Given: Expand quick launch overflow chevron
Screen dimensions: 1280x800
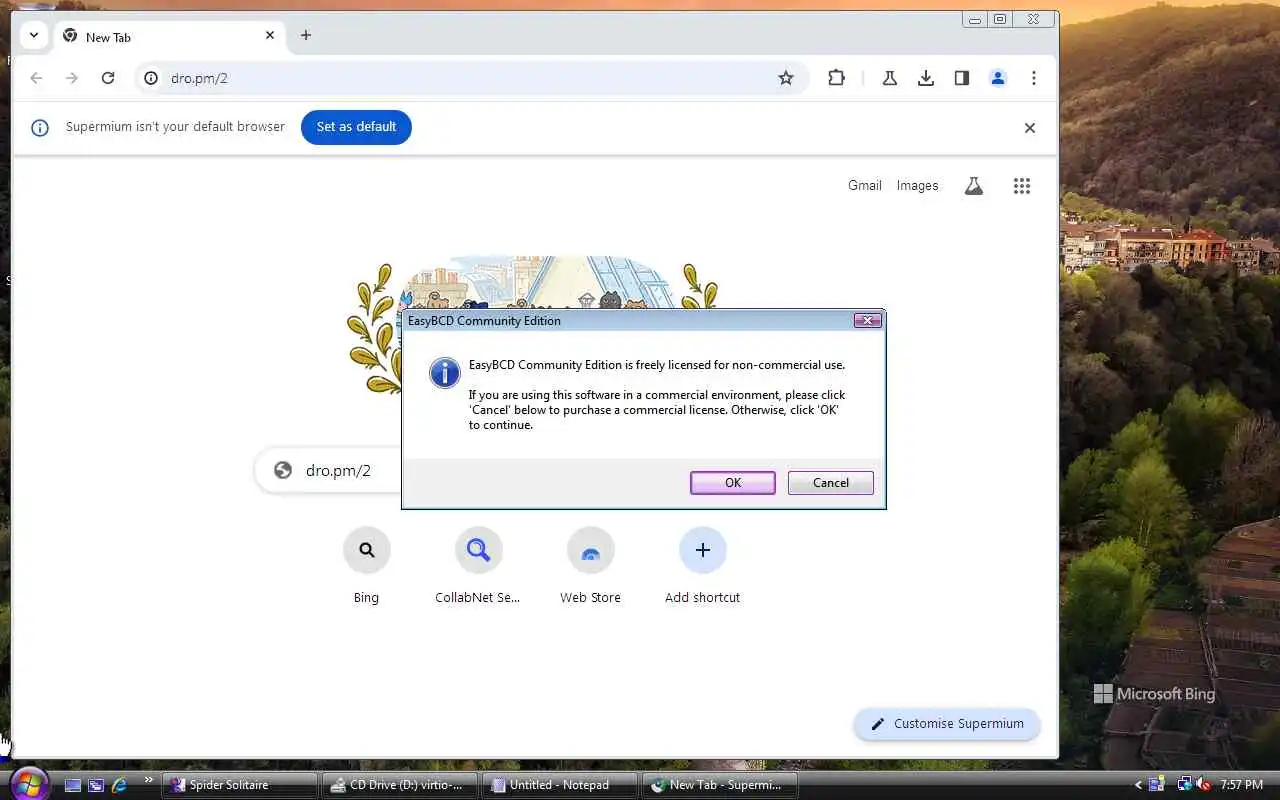Looking at the screenshot, I should pos(149,779).
